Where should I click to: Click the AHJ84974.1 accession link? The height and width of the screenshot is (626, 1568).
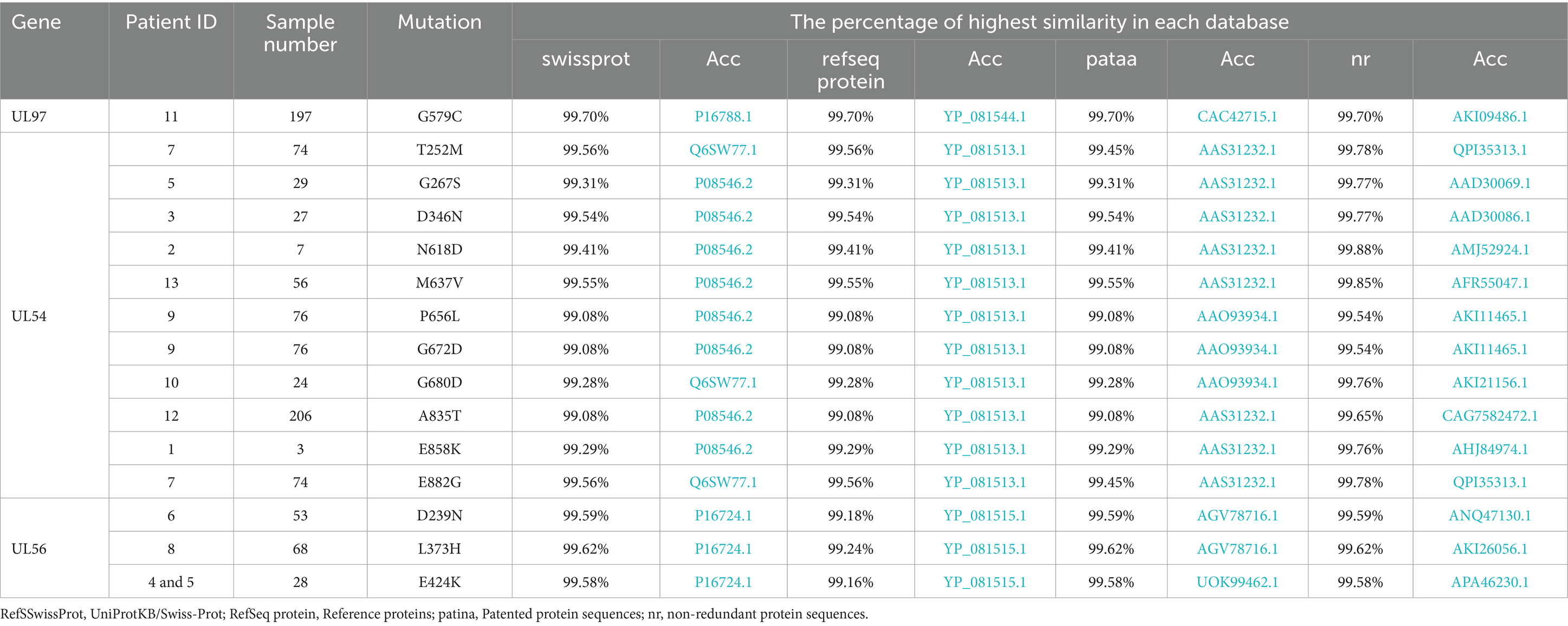pos(1489,449)
